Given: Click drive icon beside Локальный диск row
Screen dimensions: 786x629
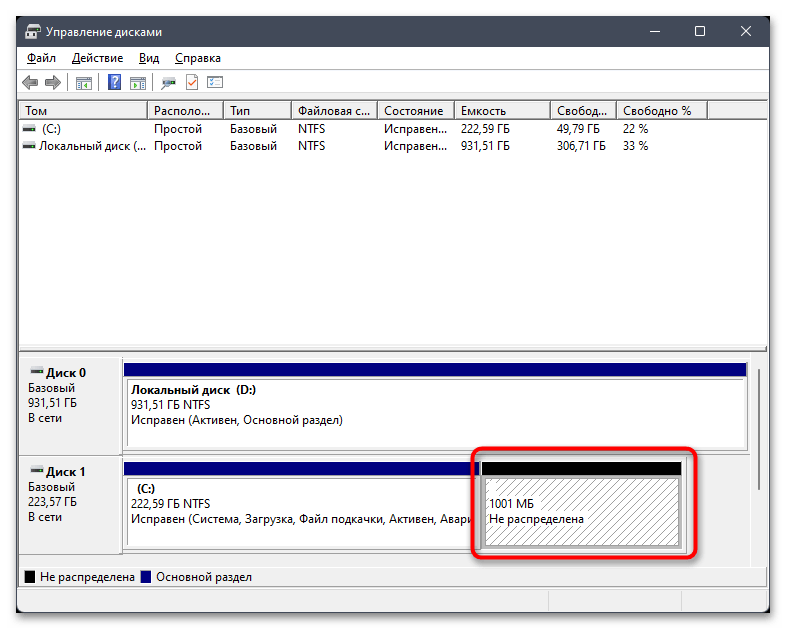Looking at the screenshot, I should click(30, 146).
